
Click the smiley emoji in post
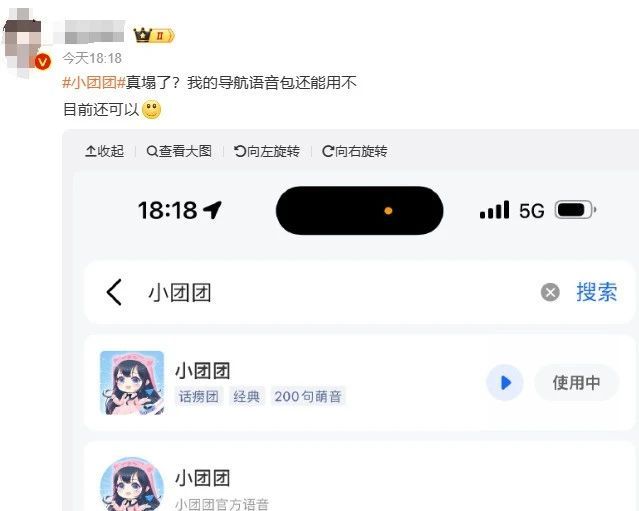[152, 110]
